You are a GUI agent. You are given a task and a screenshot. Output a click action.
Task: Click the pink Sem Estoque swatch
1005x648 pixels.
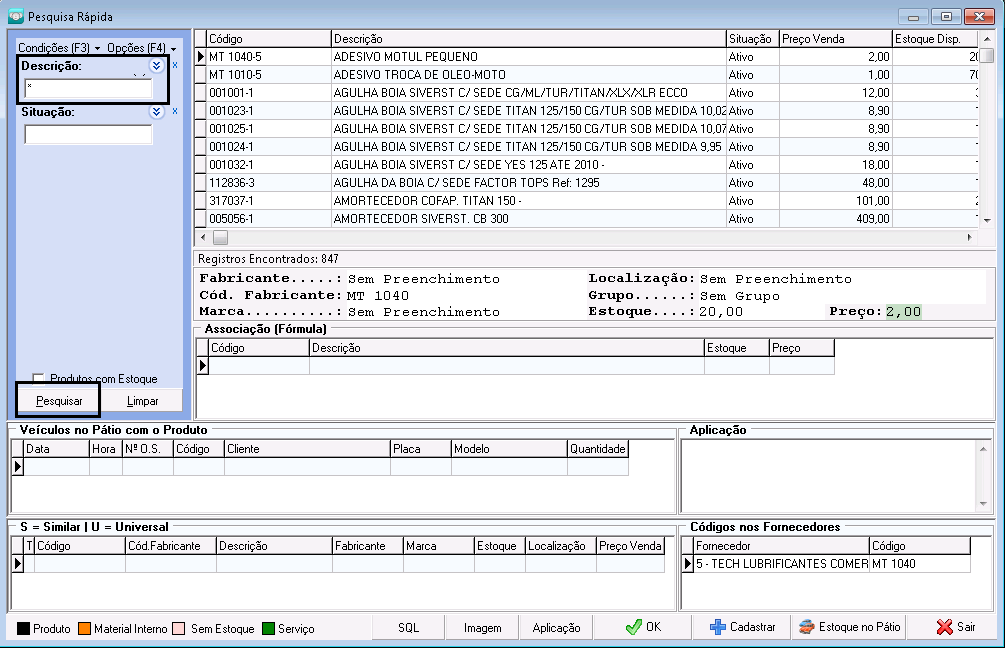pos(179,628)
